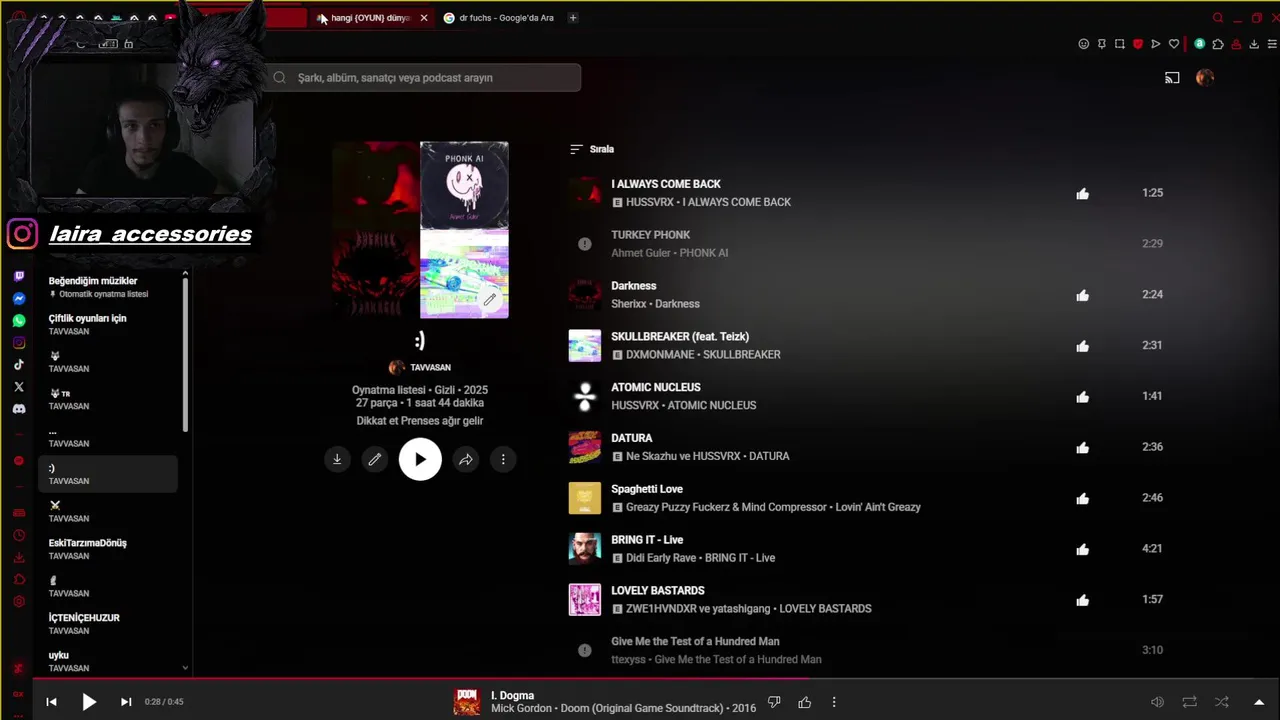Viewport: 1280px width, 720px height.
Task: Open Discord in the Opera sidebar
Action: click(x=19, y=409)
